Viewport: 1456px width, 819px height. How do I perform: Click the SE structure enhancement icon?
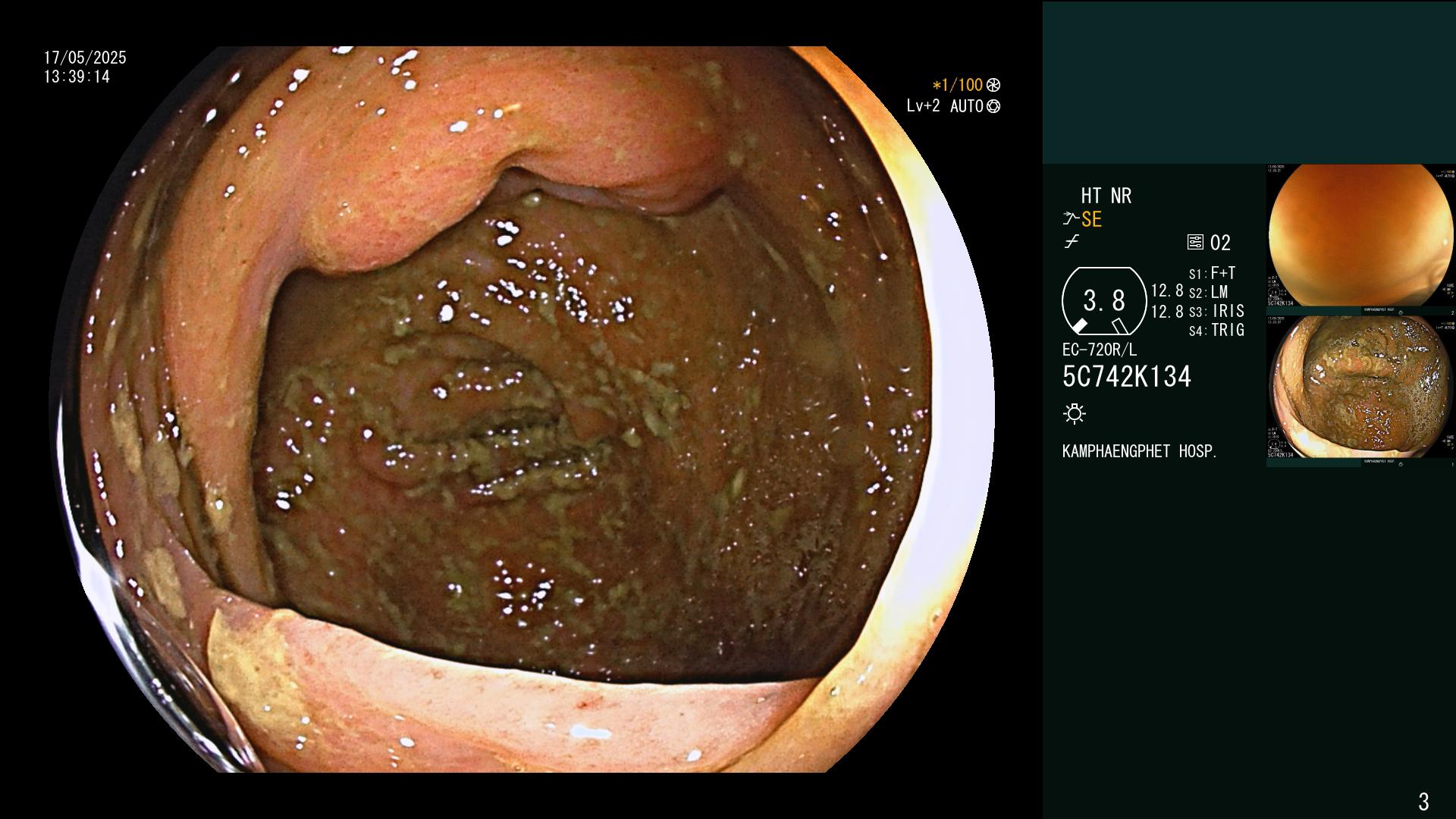click(x=1071, y=219)
